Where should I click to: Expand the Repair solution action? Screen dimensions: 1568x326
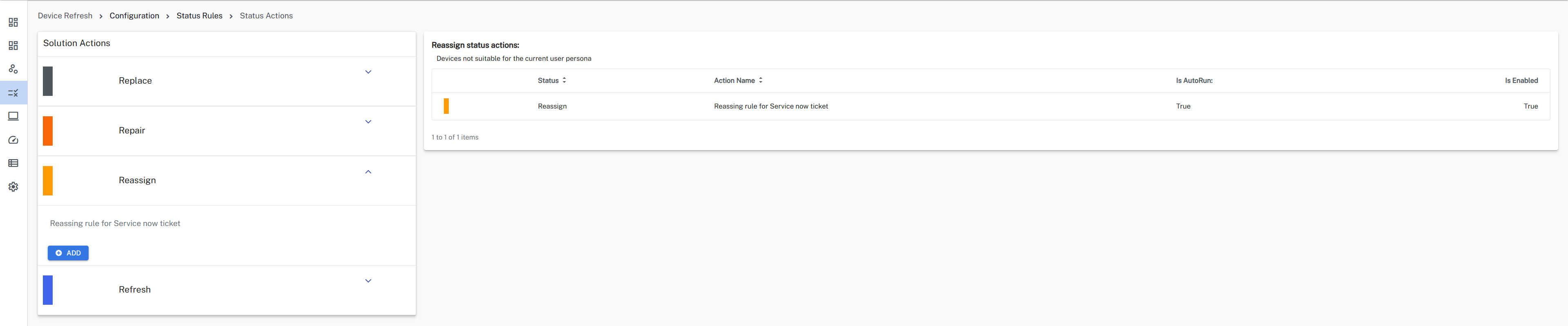[x=367, y=122]
